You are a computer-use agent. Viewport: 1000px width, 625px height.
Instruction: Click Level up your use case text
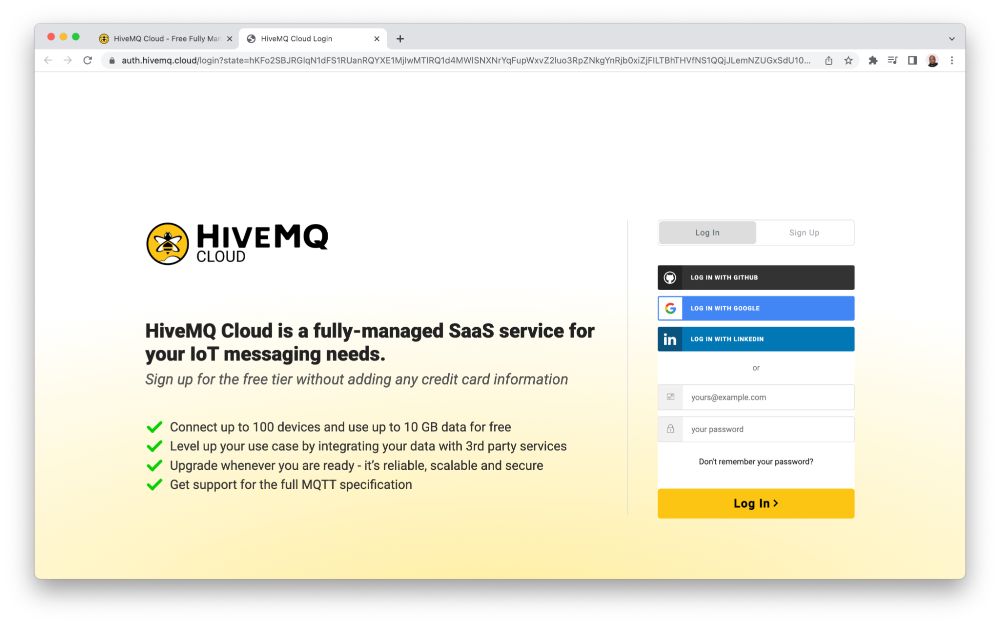point(368,446)
